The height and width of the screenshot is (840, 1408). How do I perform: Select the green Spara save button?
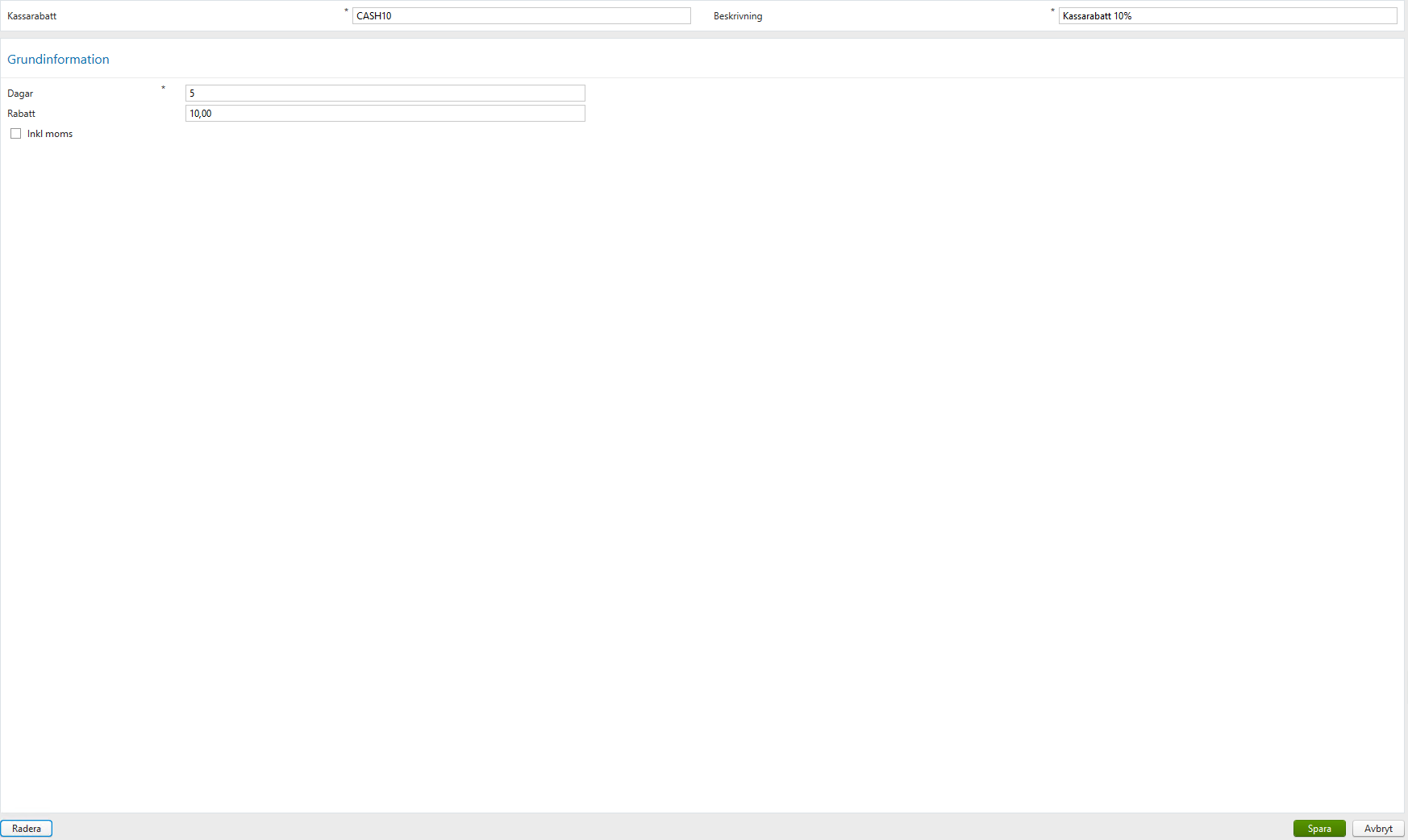tap(1319, 828)
